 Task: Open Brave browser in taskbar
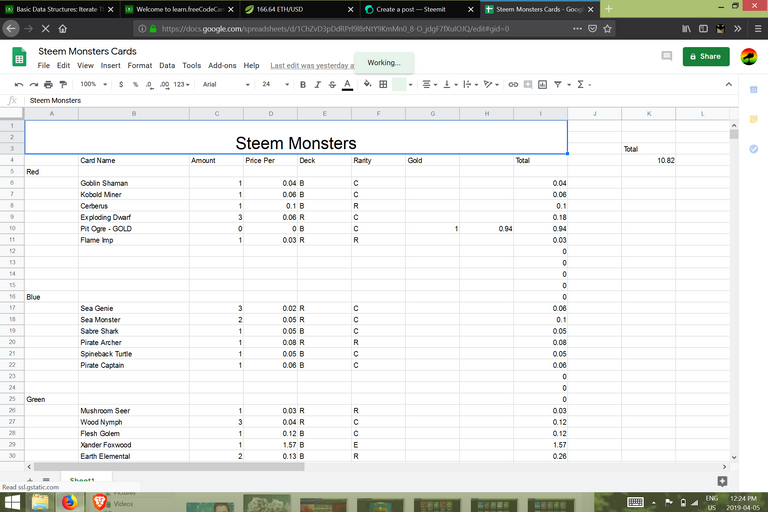pyautogui.click(x=99, y=502)
